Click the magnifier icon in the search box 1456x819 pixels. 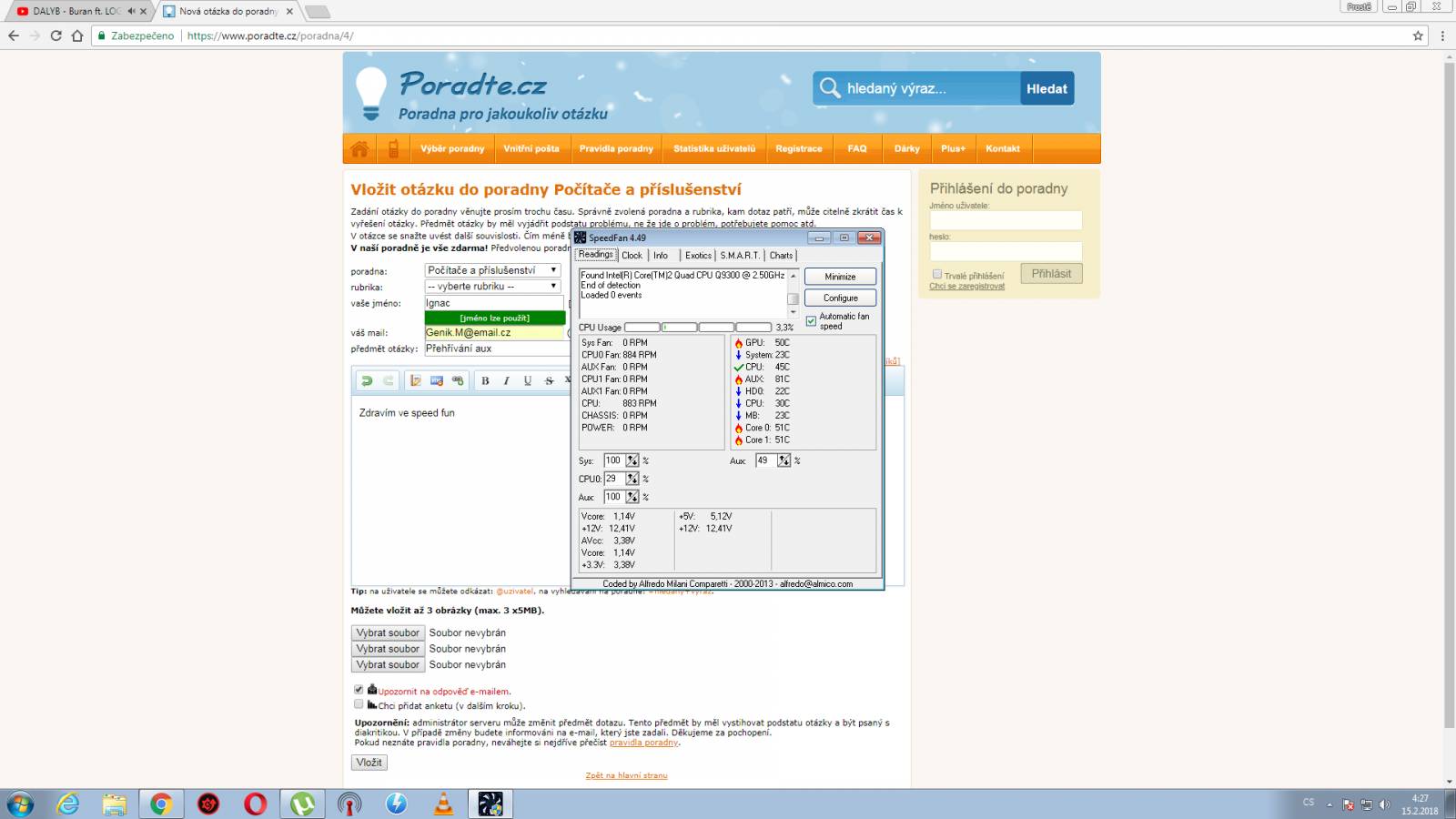click(829, 88)
